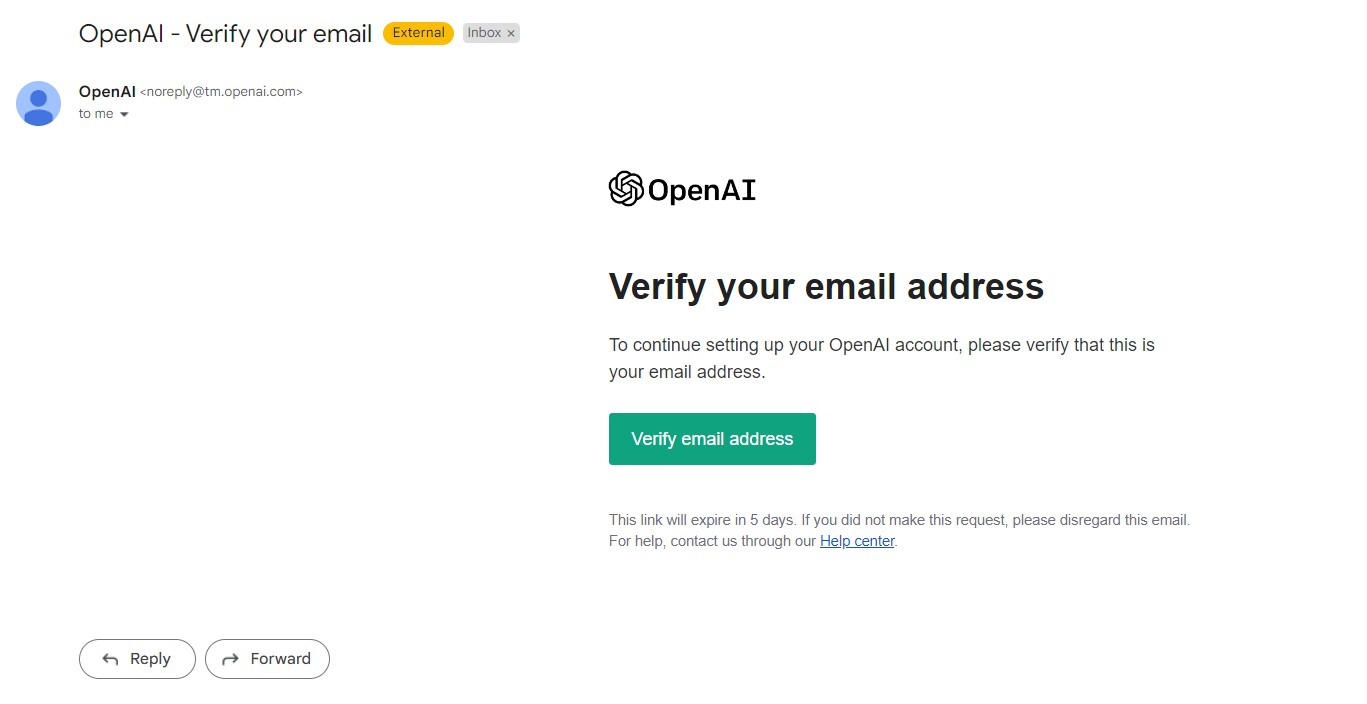Click the Forward button label

(x=280, y=659)
